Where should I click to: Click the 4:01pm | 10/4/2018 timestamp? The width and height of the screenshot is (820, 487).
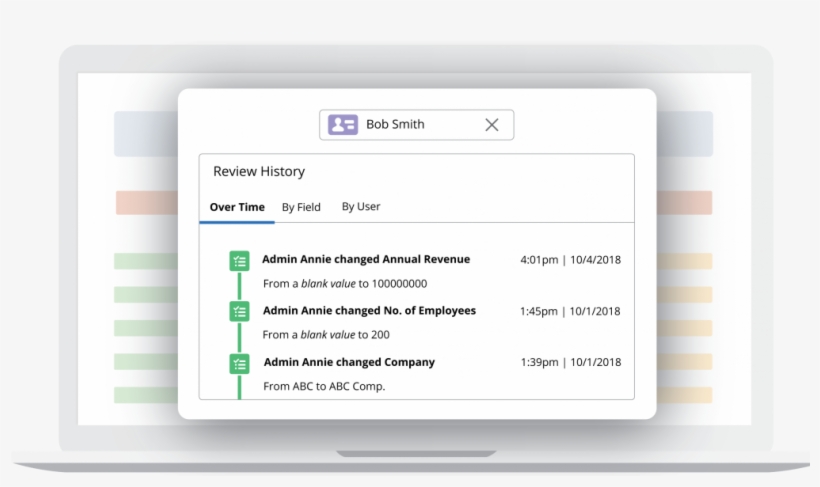tap(570, 260)
